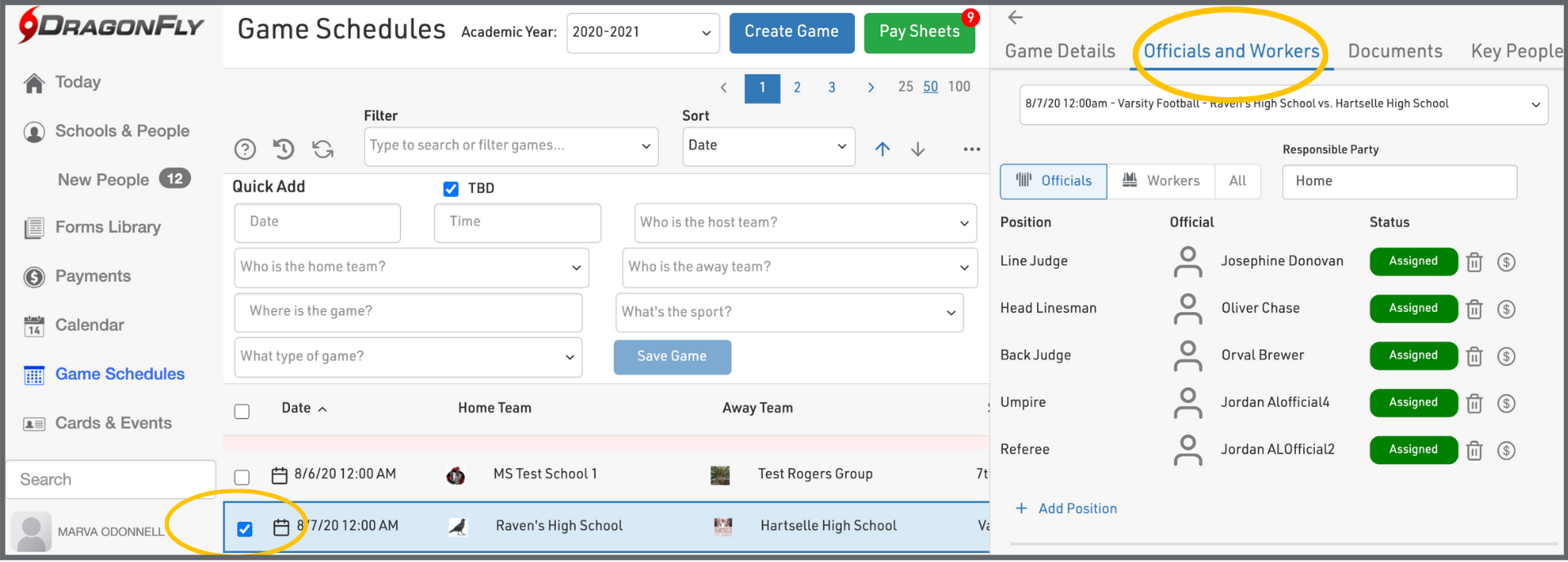Click the help question mark icon
Viewport: 1568px width, 562px height.
tap(245, 149)
